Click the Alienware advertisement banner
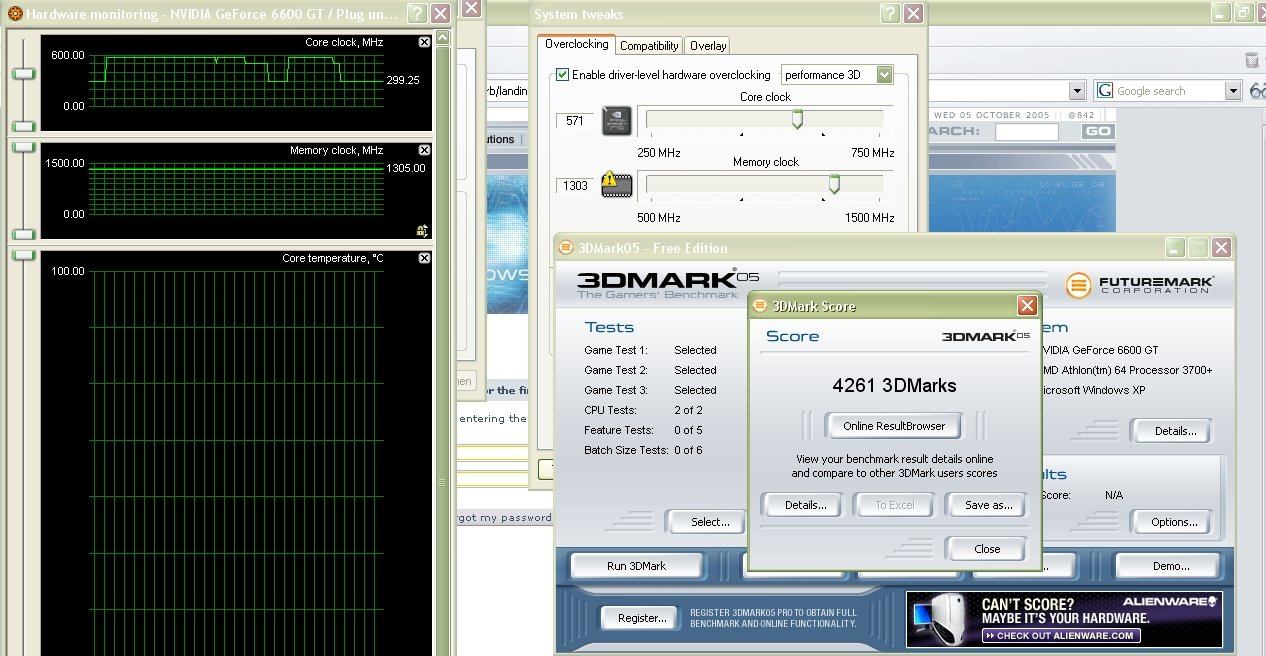 (1064, 619)
